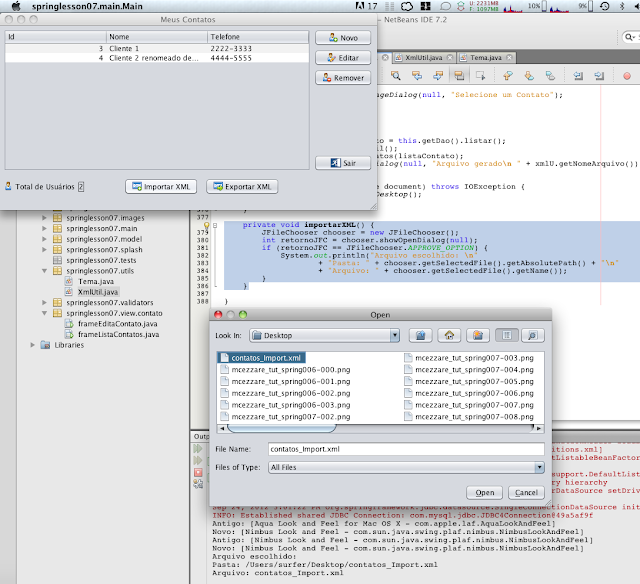The width and height of the screenshot is (640, 584).
Task: Expand the springlesson07.main package
Action: click(x=44, y=229)
